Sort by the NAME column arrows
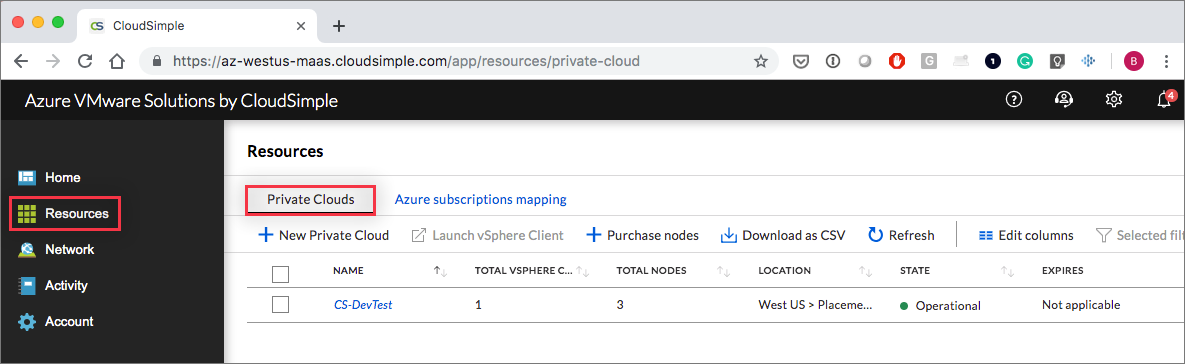Image resolution: width=1185 pixels, height=364 pixels. [441, 271]
